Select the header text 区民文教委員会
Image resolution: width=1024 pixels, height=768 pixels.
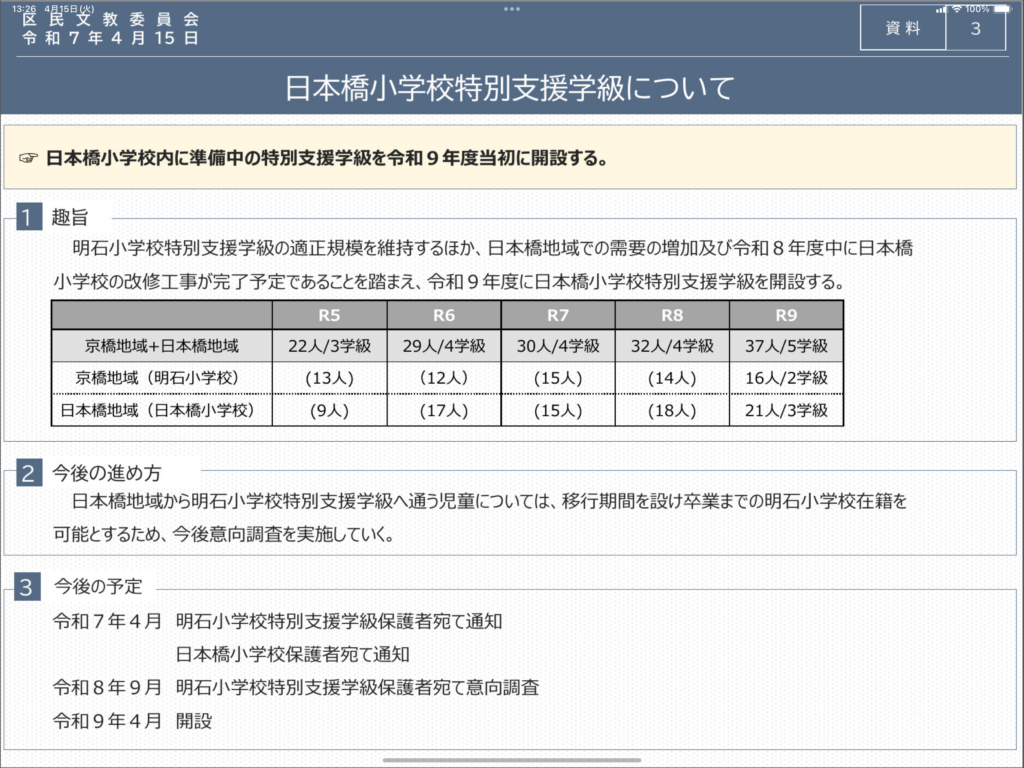[110, 20]
